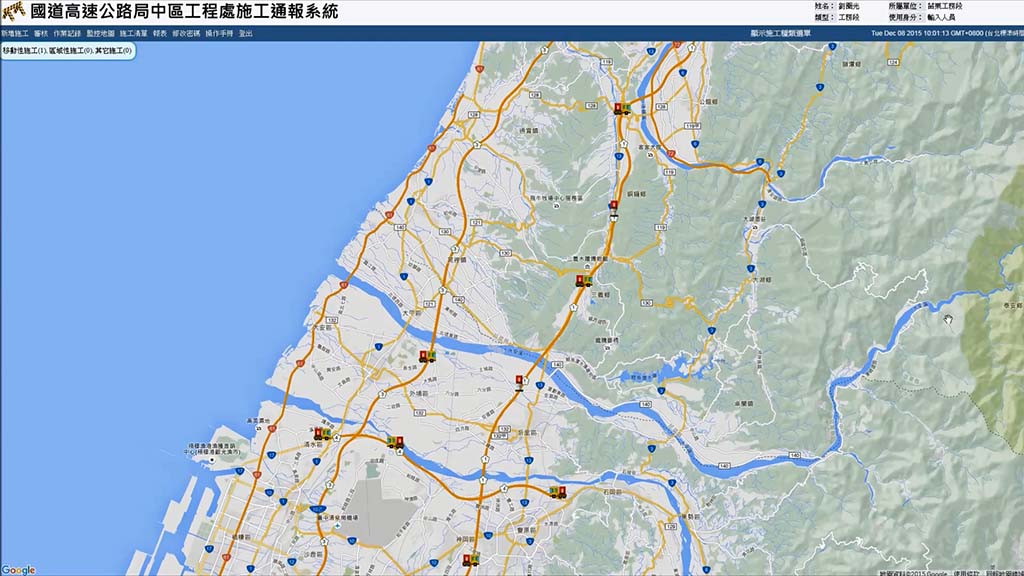Open the 施工清單 list
Screen dimensions: 1024x576
point(133,33)
